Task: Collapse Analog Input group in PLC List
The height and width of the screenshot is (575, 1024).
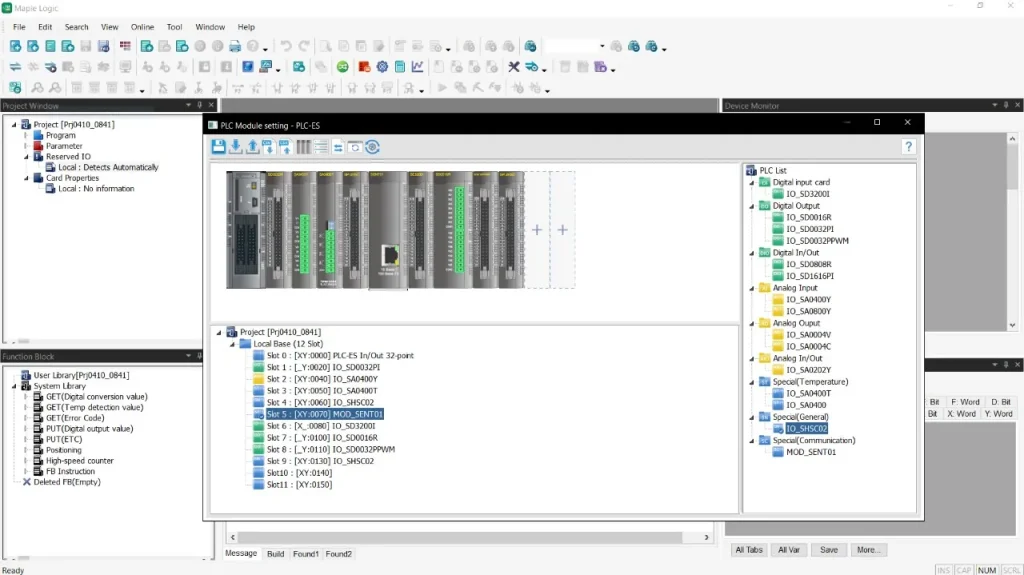Action: 752,288
